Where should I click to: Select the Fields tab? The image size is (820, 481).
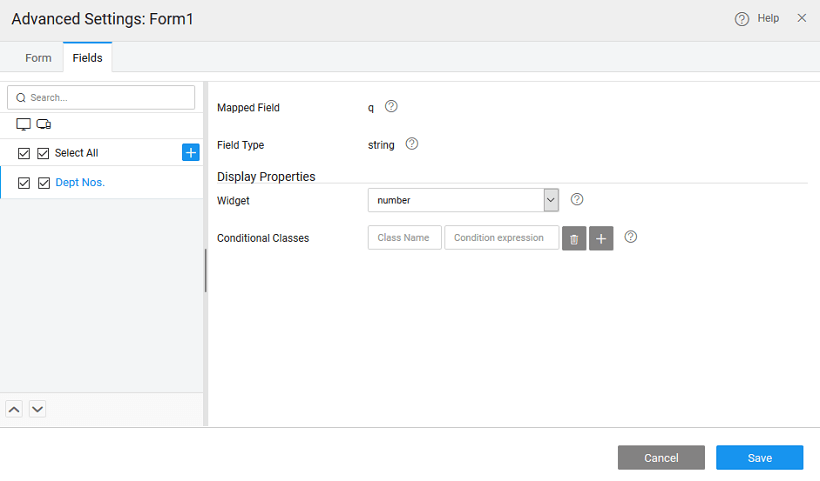click(87, 58)
